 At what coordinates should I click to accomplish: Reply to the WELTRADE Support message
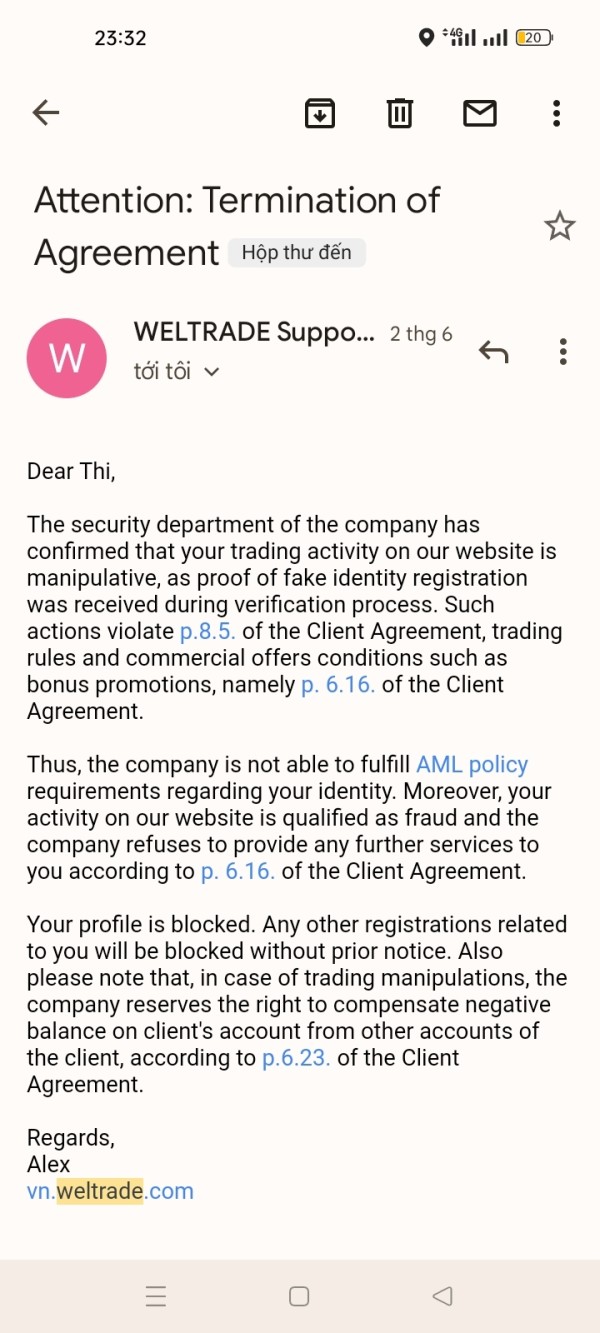[x=493, y=352]
